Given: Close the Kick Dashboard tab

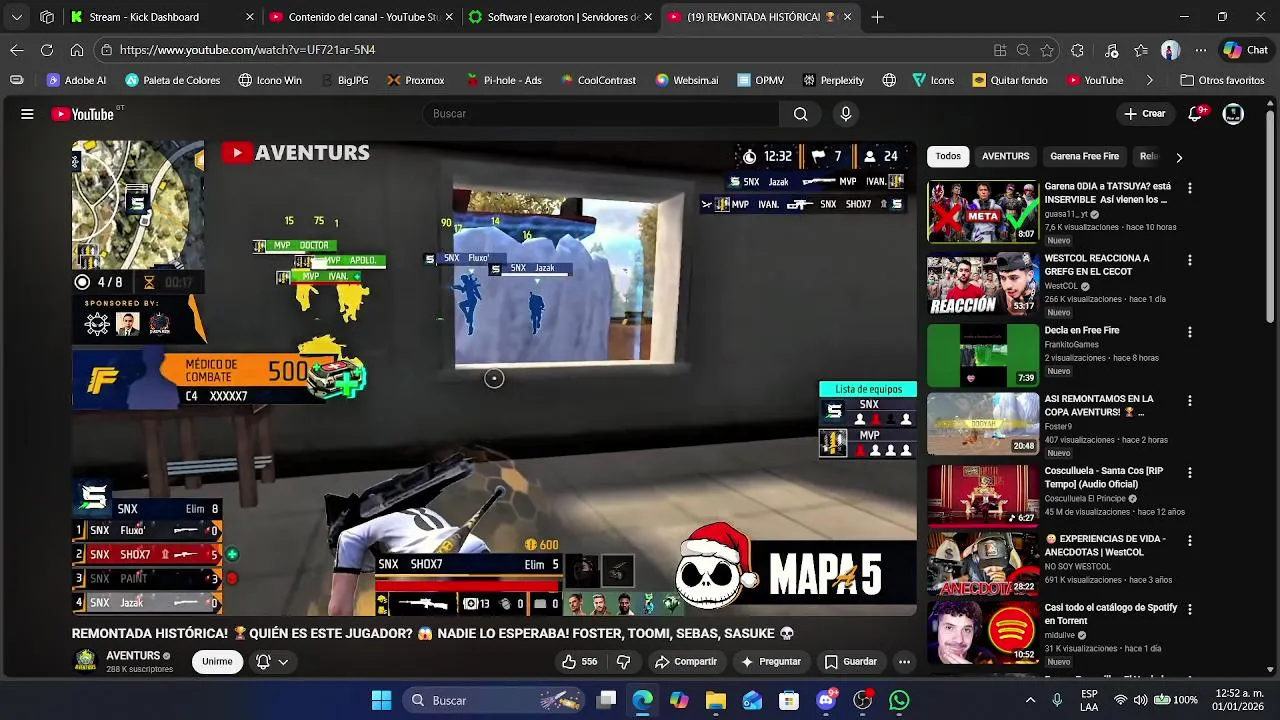Looking at the screenshot, I should coord(250,17).
